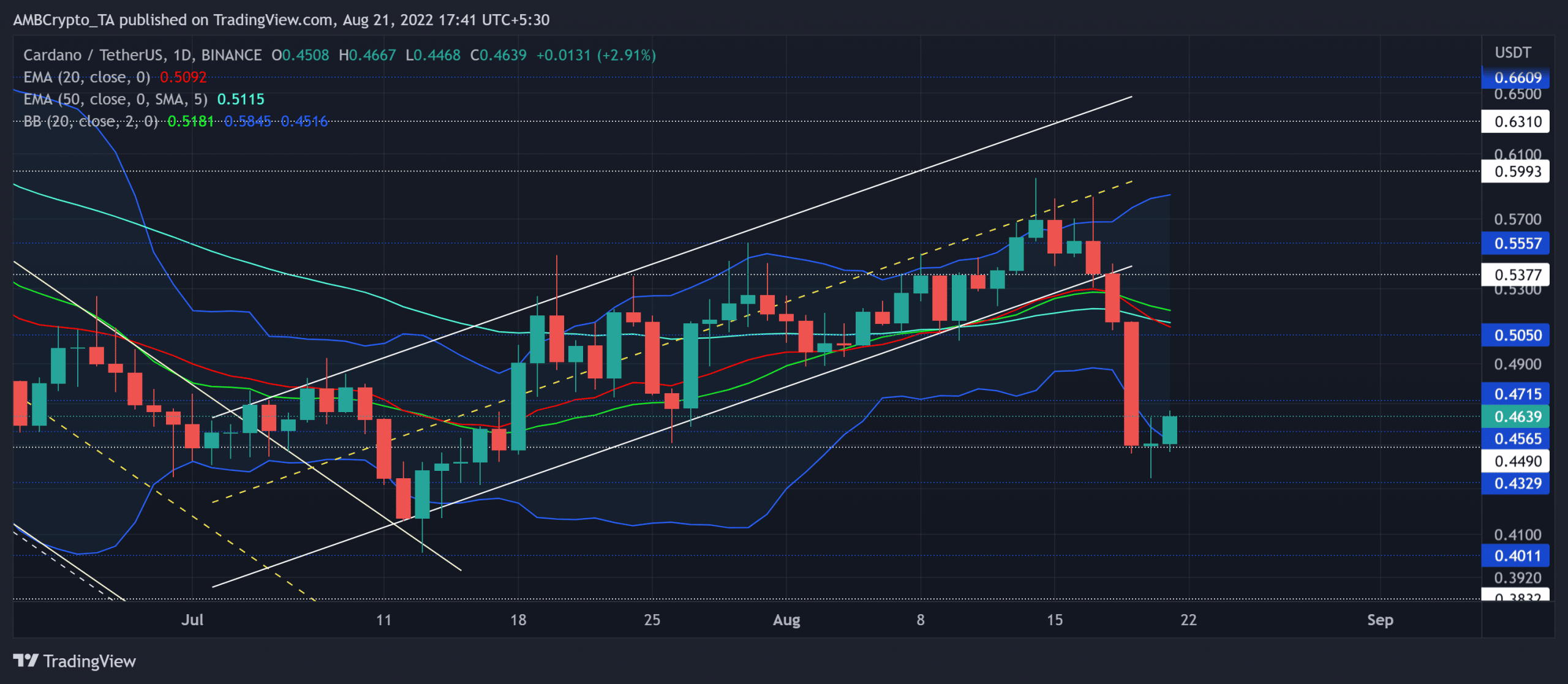Select the BB (20, close, 2, 0) indicator label
This screenshot has height=684, width=1568.
point(91,121)
